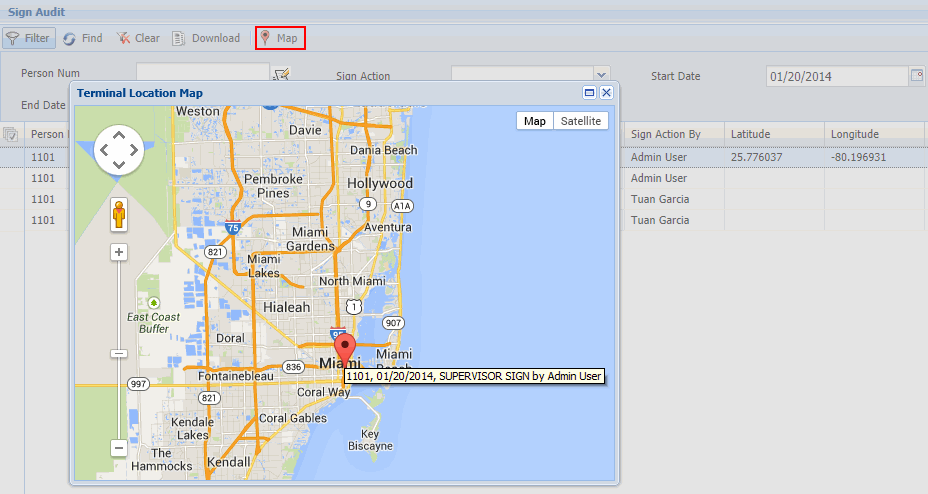Click the red location marker on Miami

(x=345, y=351)
